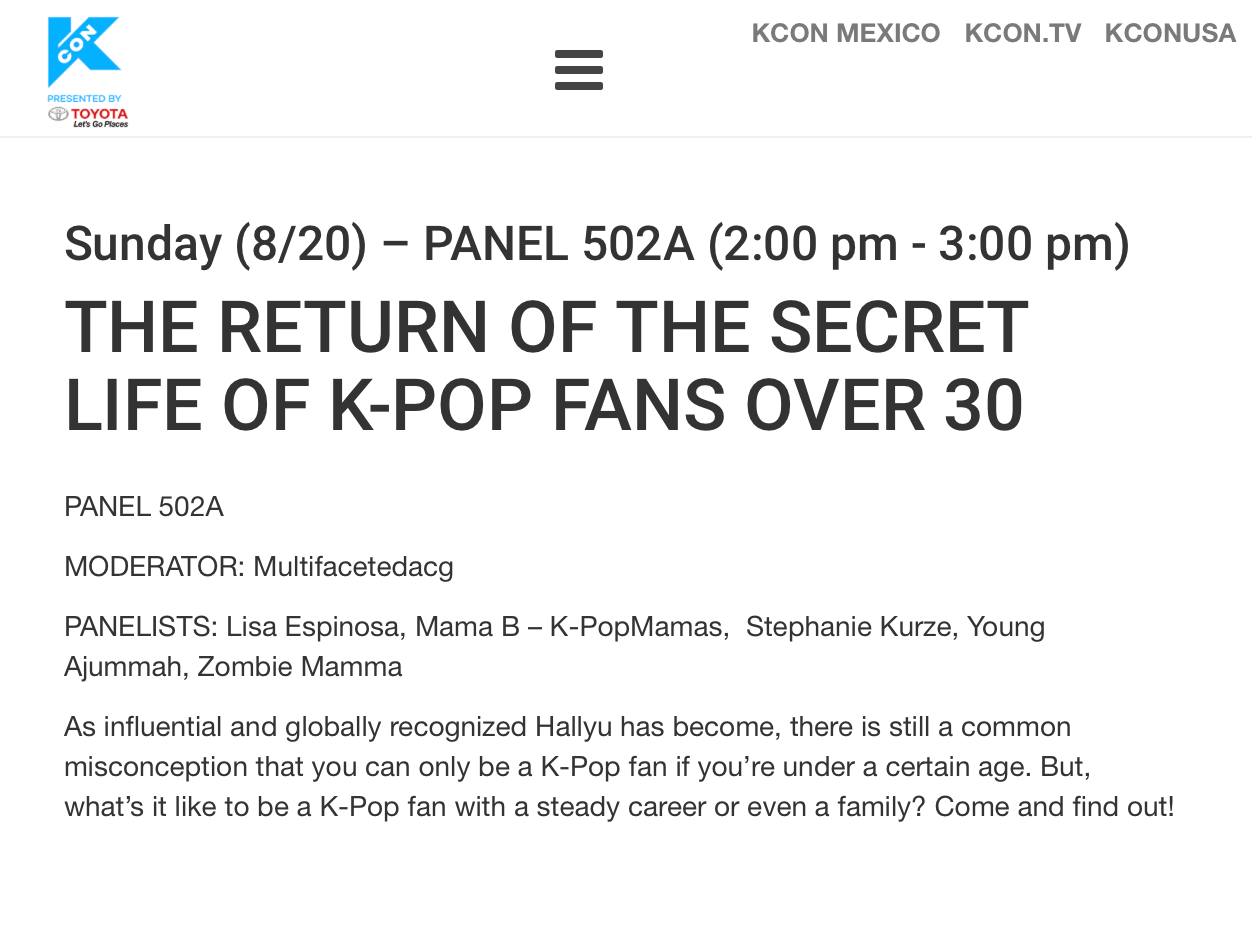Click the "Sunday (8/20)" date in the heading

(215, 245)
